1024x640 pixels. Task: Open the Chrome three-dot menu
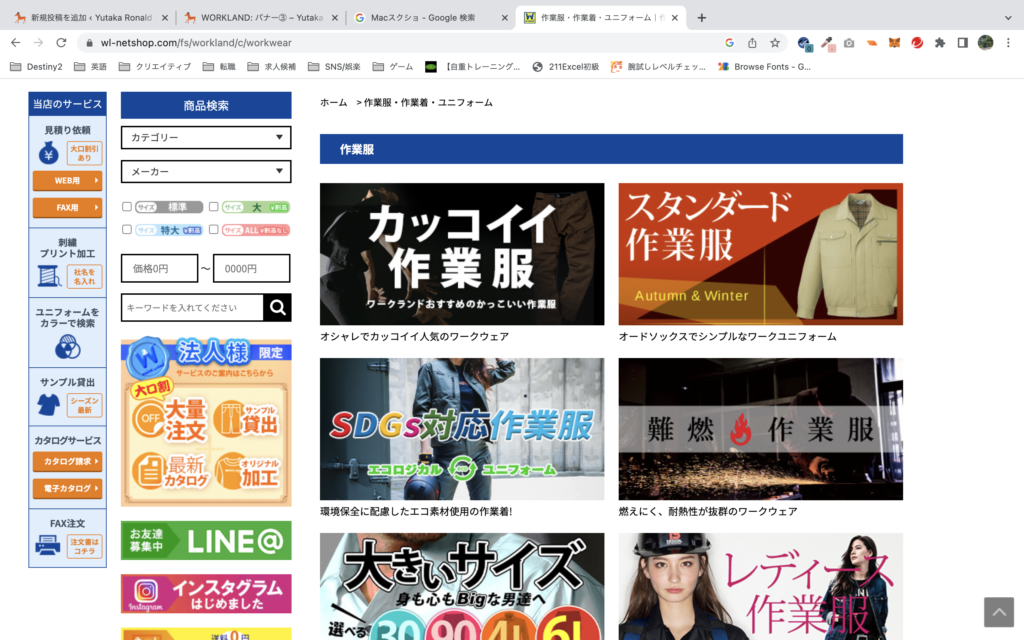tap(1008, 42)
